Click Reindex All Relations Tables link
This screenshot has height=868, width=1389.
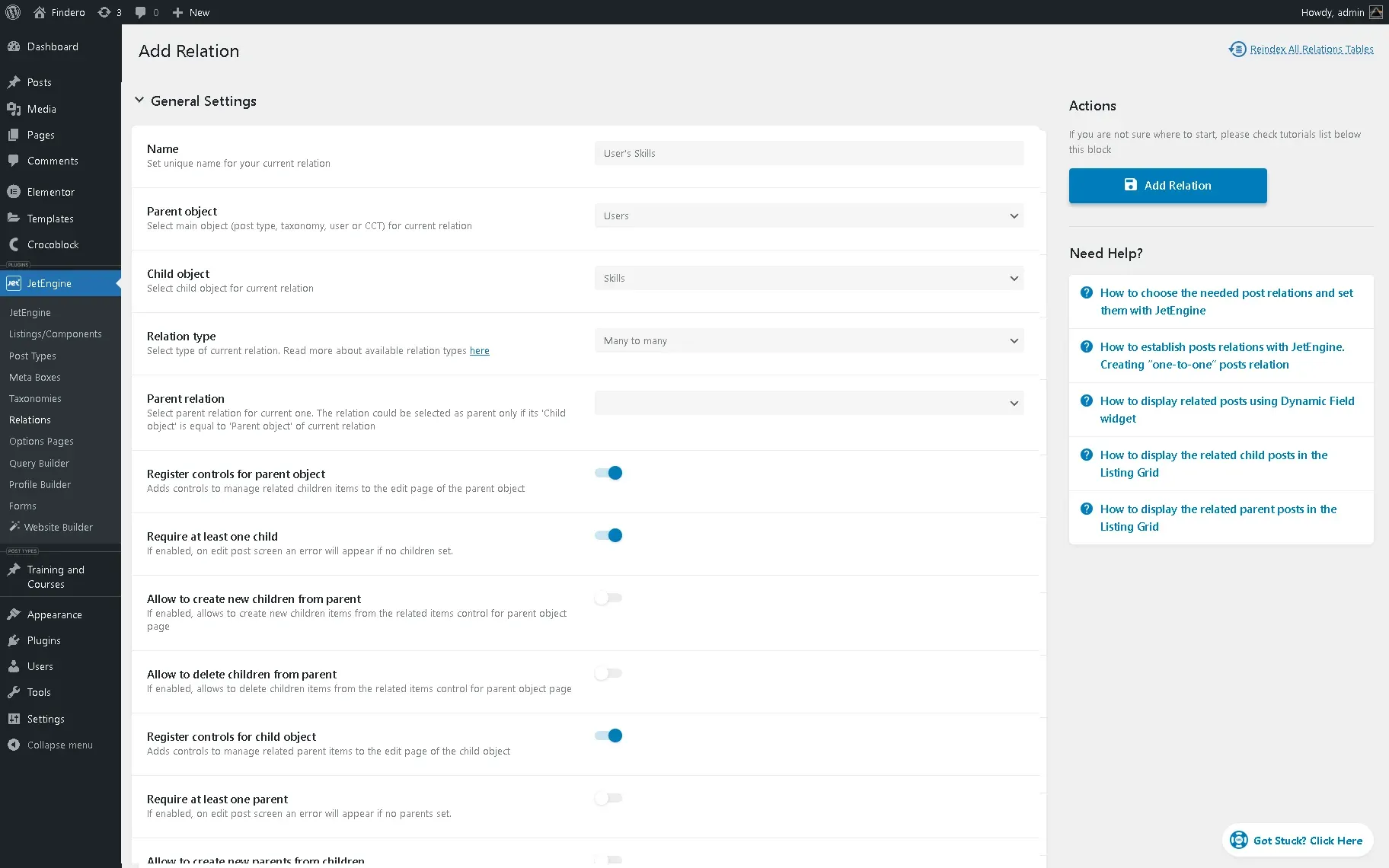pos(1311,49)
